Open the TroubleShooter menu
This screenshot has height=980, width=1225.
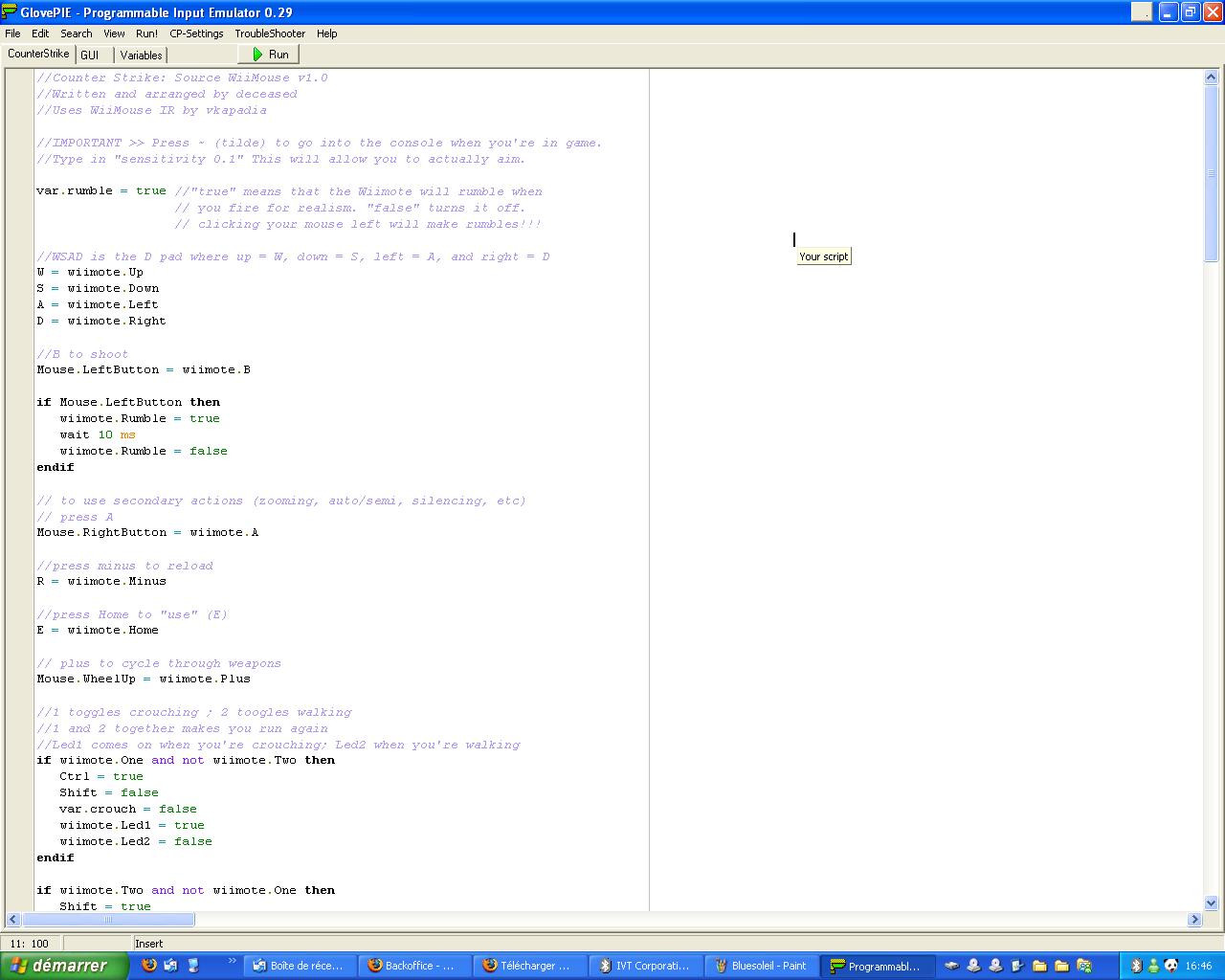coord(270,33)
